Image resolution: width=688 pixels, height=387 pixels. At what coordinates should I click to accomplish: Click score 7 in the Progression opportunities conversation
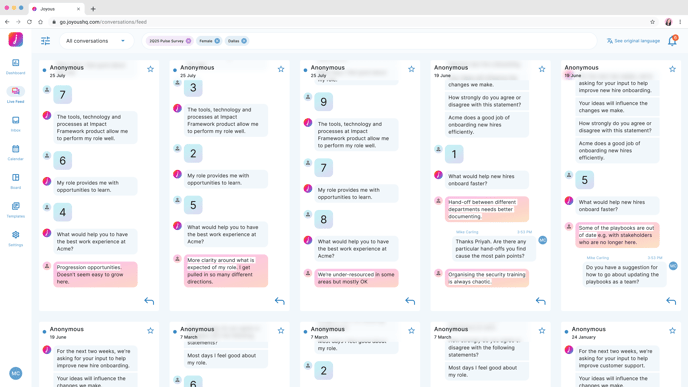pyautogui.click(x=62, y=95)
